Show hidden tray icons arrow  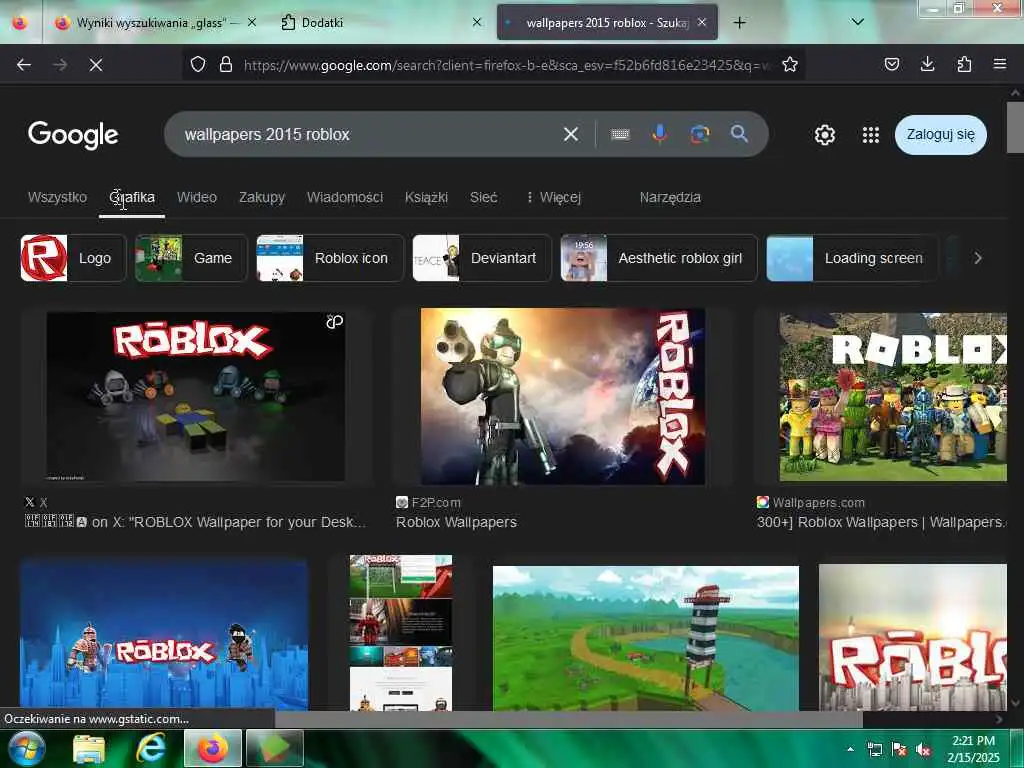tap(850, 749)
